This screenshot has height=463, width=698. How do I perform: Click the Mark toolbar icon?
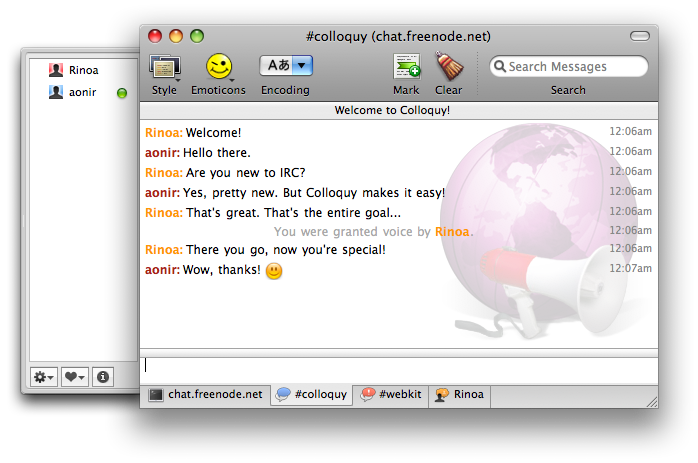point(407,67)
